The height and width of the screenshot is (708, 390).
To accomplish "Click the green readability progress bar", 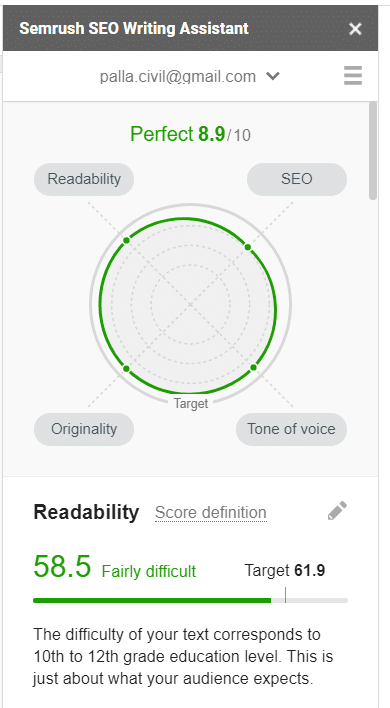I will [152, 601].
